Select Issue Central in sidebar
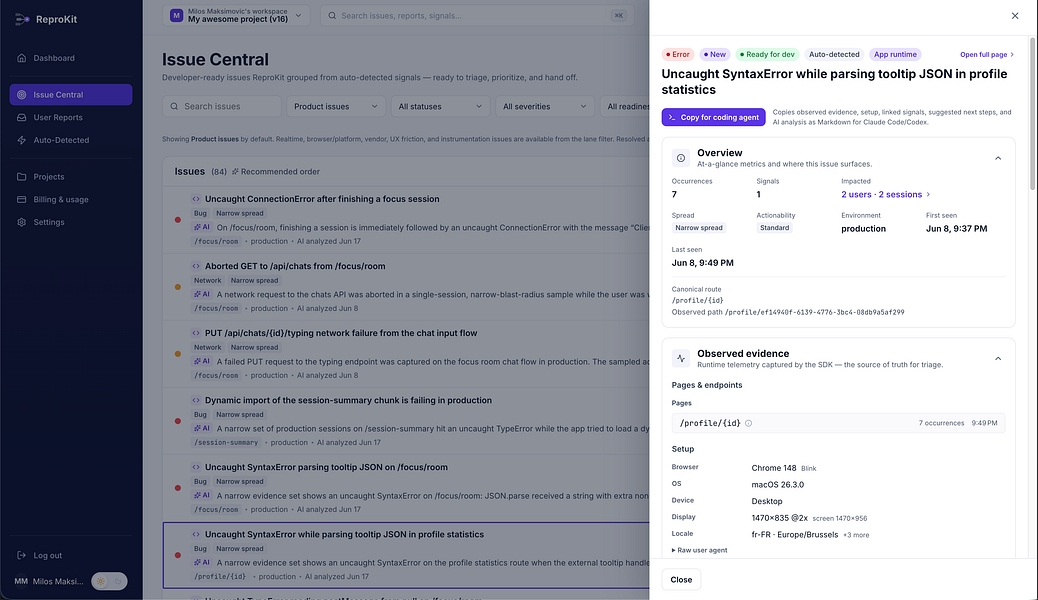The width and height of the screenshot is (1038, 600). (71, 95)
